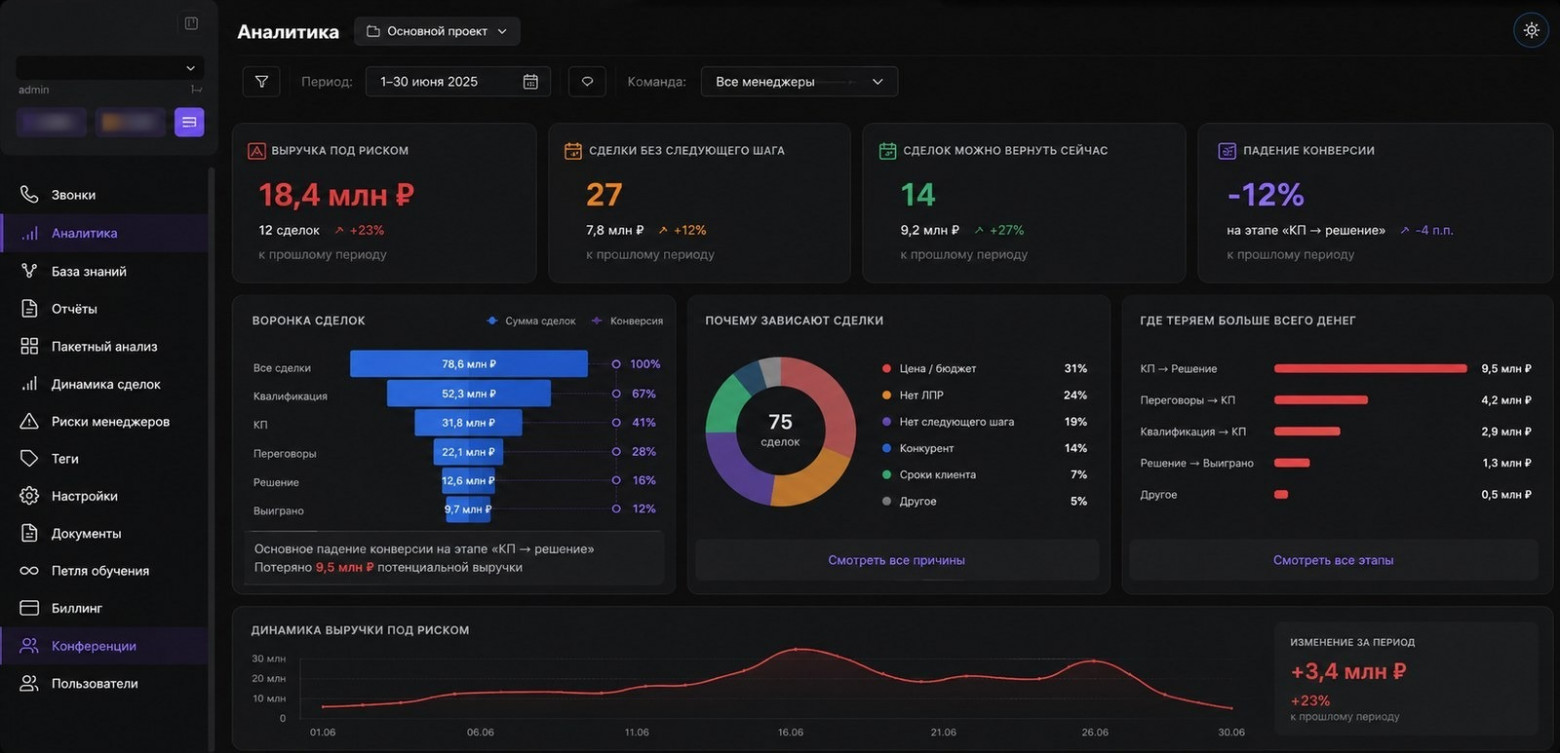This screenshot has width=1560, height=753.
Task: Click the blue Конкурент legend dot
Action: [x=887, y=448]
